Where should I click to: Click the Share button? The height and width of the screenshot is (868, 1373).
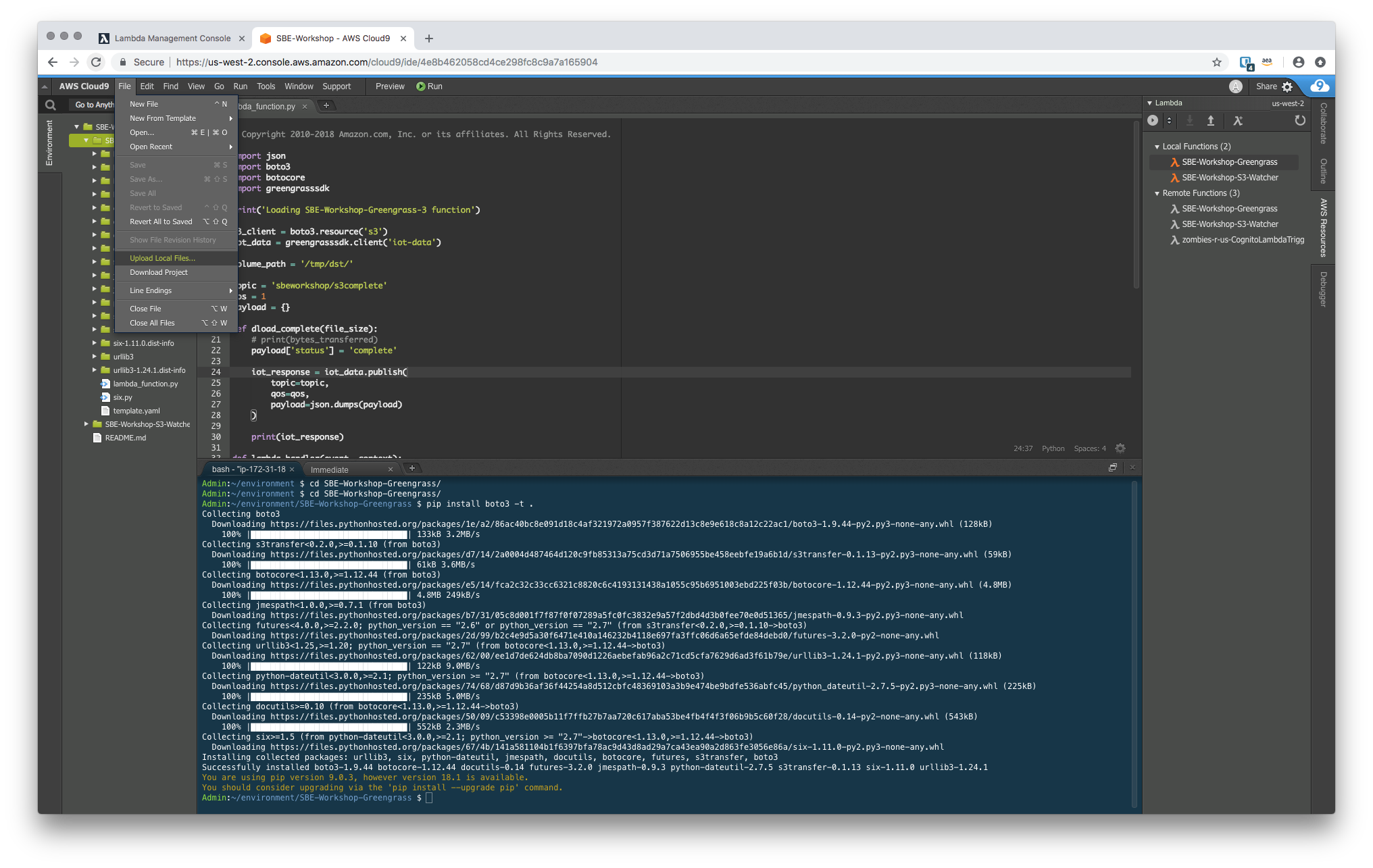pyautogui.click(x=1266, y=86)
